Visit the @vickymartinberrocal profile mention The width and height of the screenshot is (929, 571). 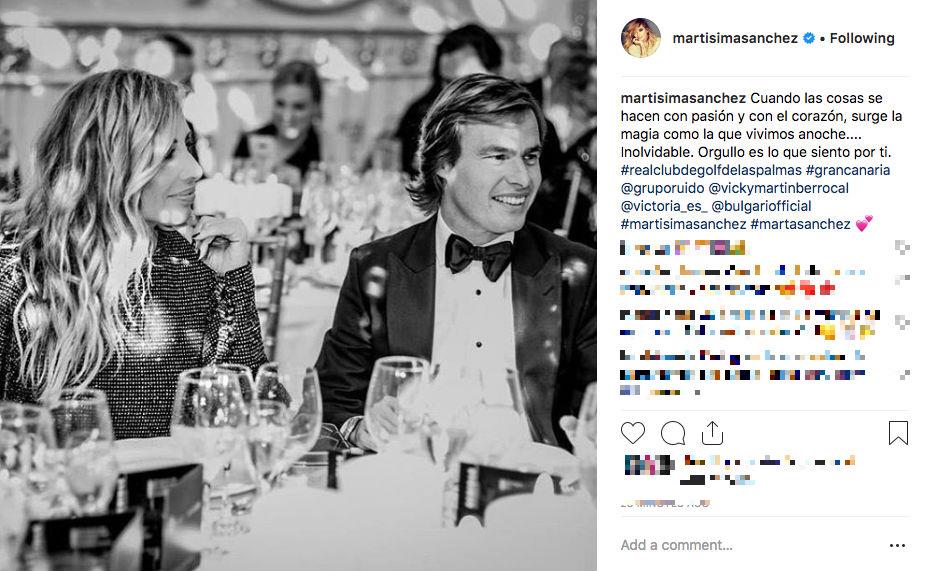(x=793, y=188)
